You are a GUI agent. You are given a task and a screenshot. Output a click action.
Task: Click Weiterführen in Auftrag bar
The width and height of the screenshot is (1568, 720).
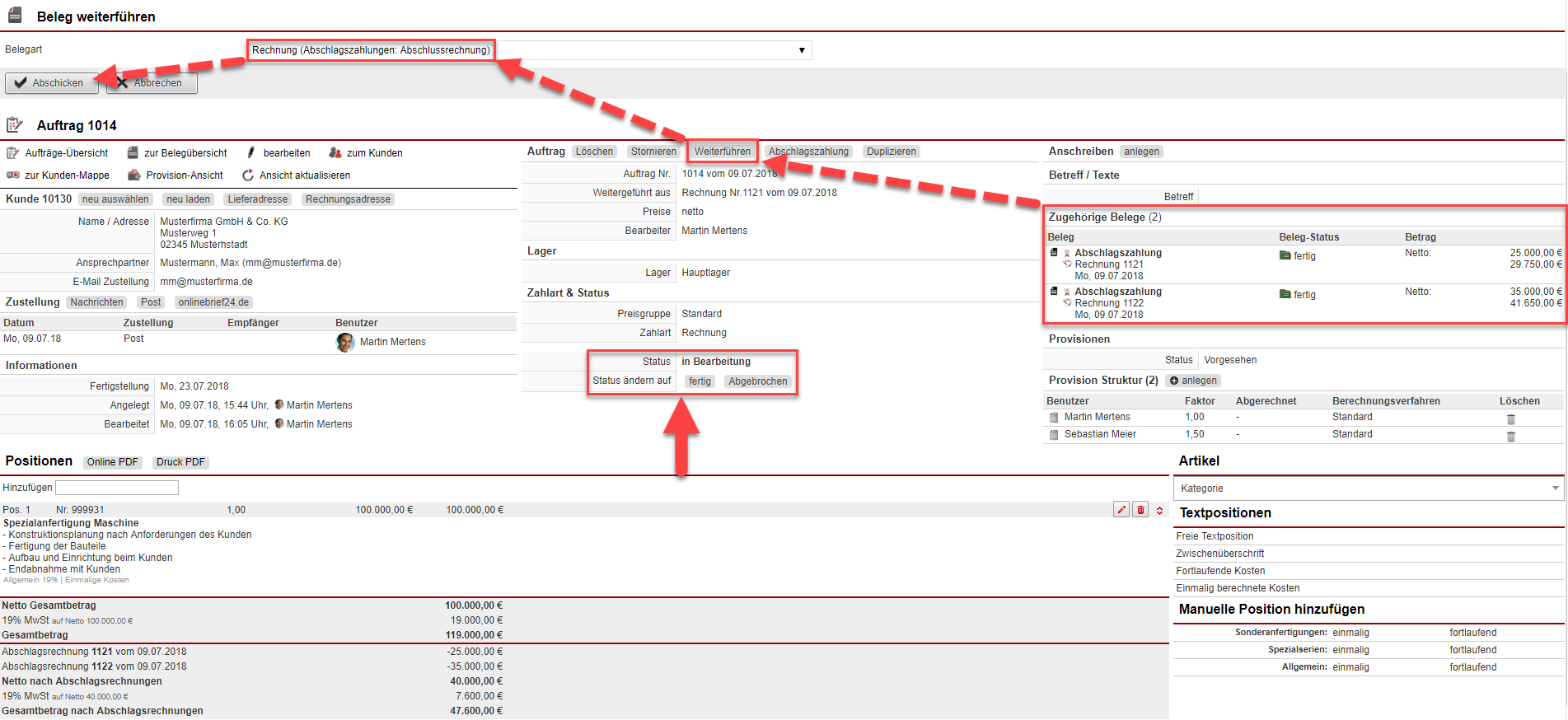click(x=723, y=152)
